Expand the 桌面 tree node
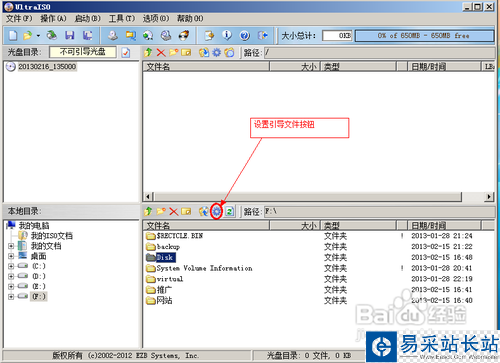The height and width of the screenshot is (363, 500). click(11, 256)
